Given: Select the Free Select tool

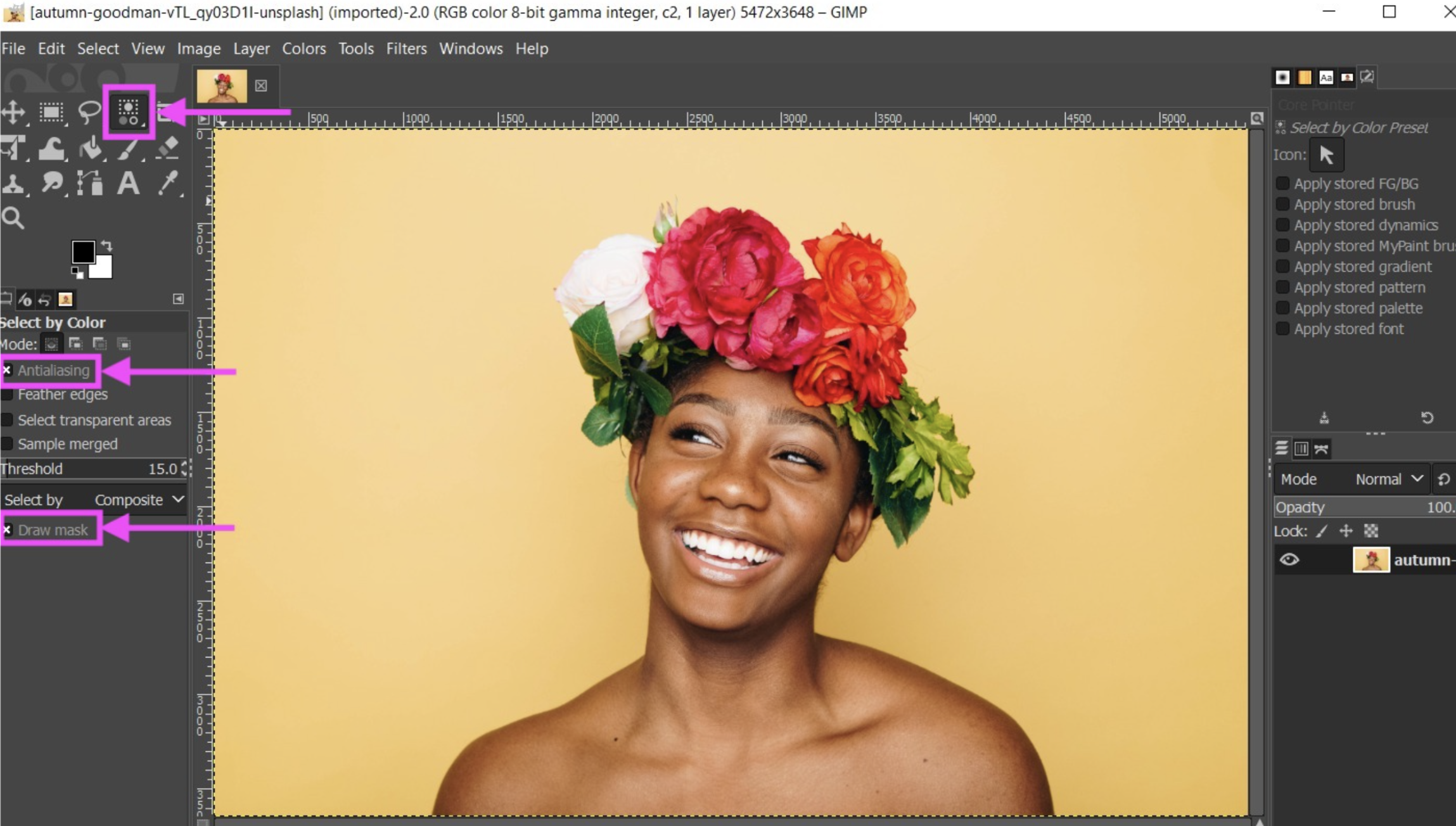Looking at the screenshot, I should [x=89, y=111].
